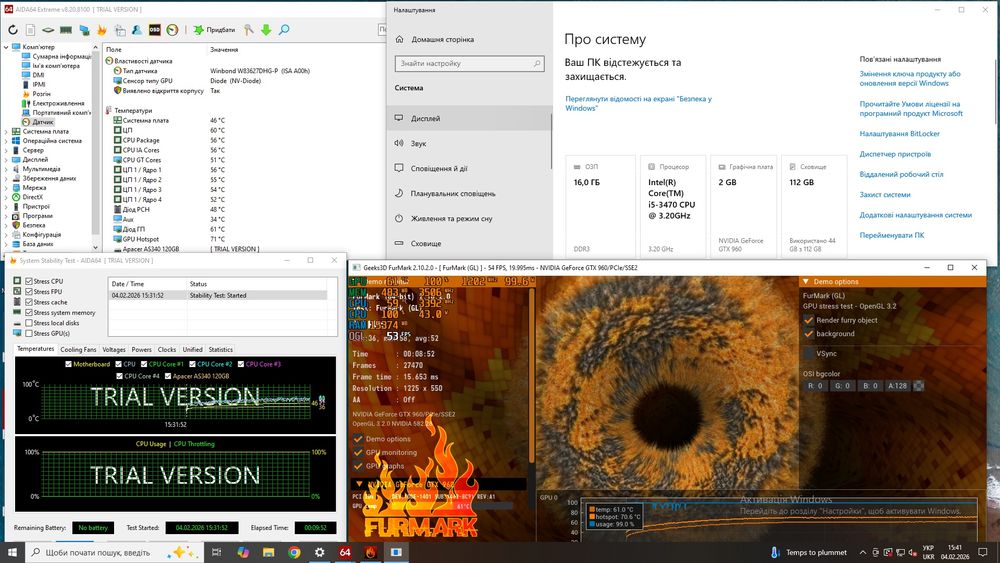Open Task View from taskbar
1000x563 pixels.
[x=216, y=552]
